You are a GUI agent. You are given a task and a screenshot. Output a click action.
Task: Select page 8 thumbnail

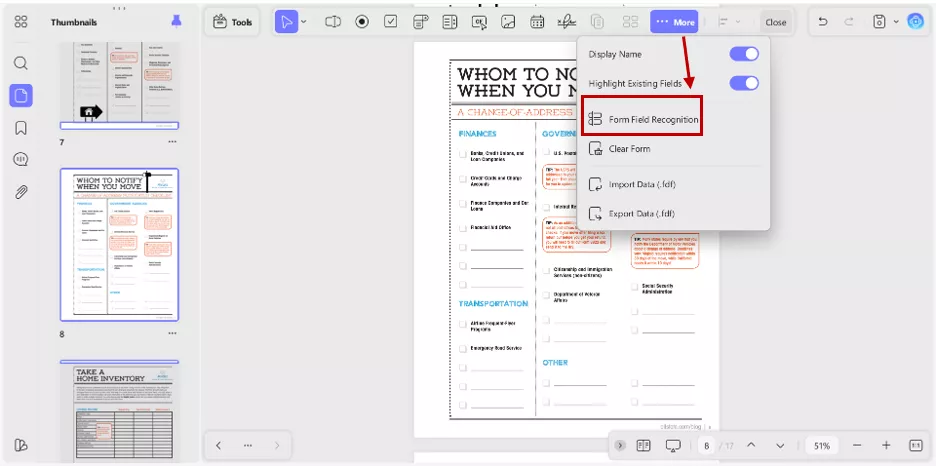tap(119, 245)
